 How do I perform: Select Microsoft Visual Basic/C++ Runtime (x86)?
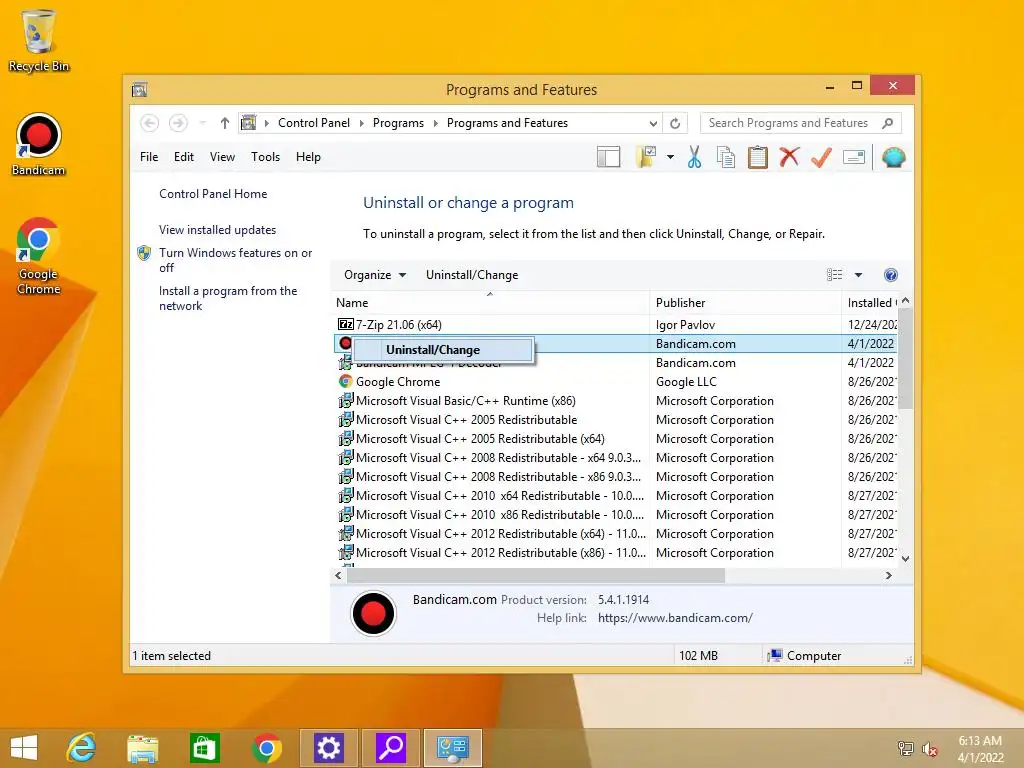click(x=616, y=400)
